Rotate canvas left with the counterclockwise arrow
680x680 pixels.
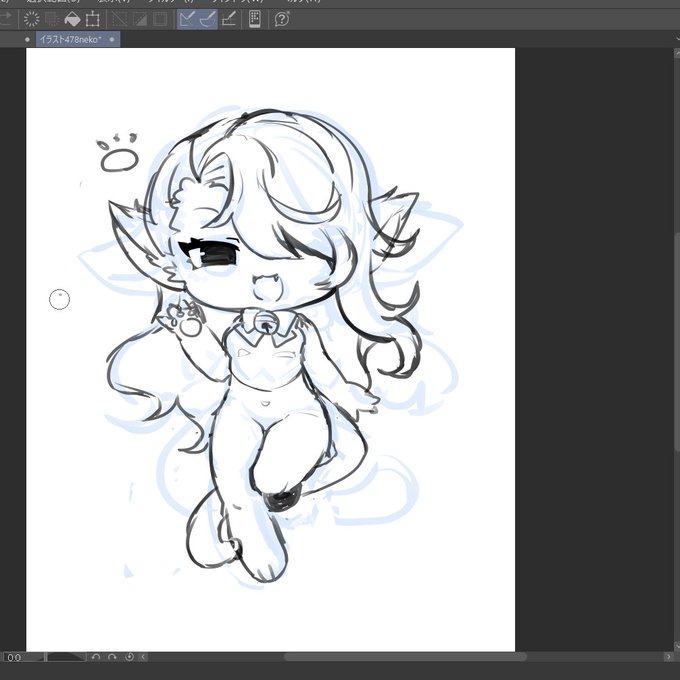pos(96,657)
